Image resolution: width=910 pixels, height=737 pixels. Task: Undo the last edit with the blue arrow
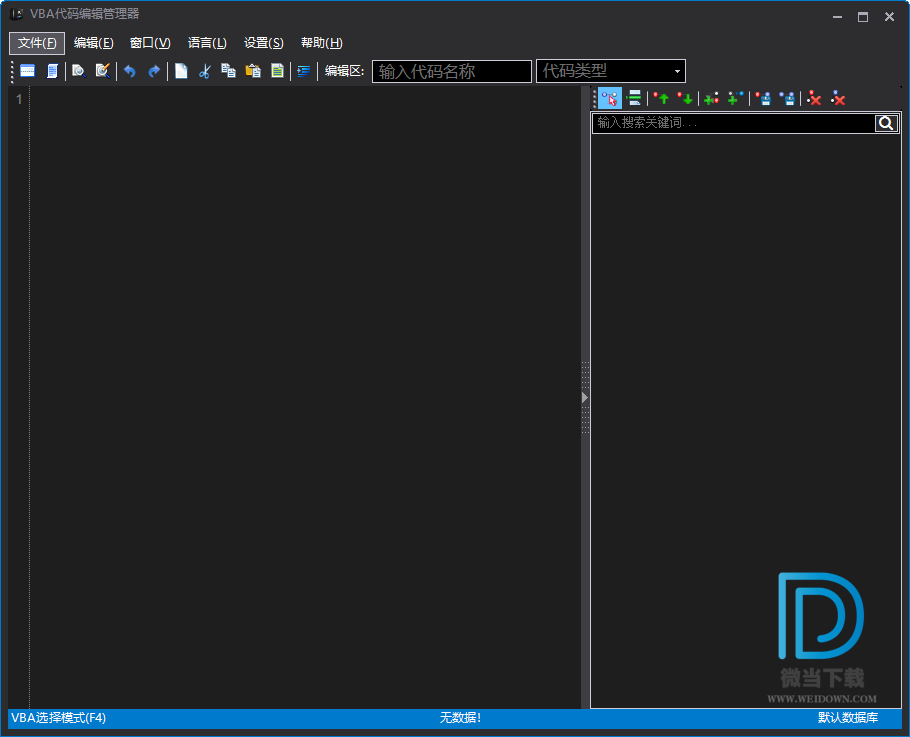pos(129,71)
